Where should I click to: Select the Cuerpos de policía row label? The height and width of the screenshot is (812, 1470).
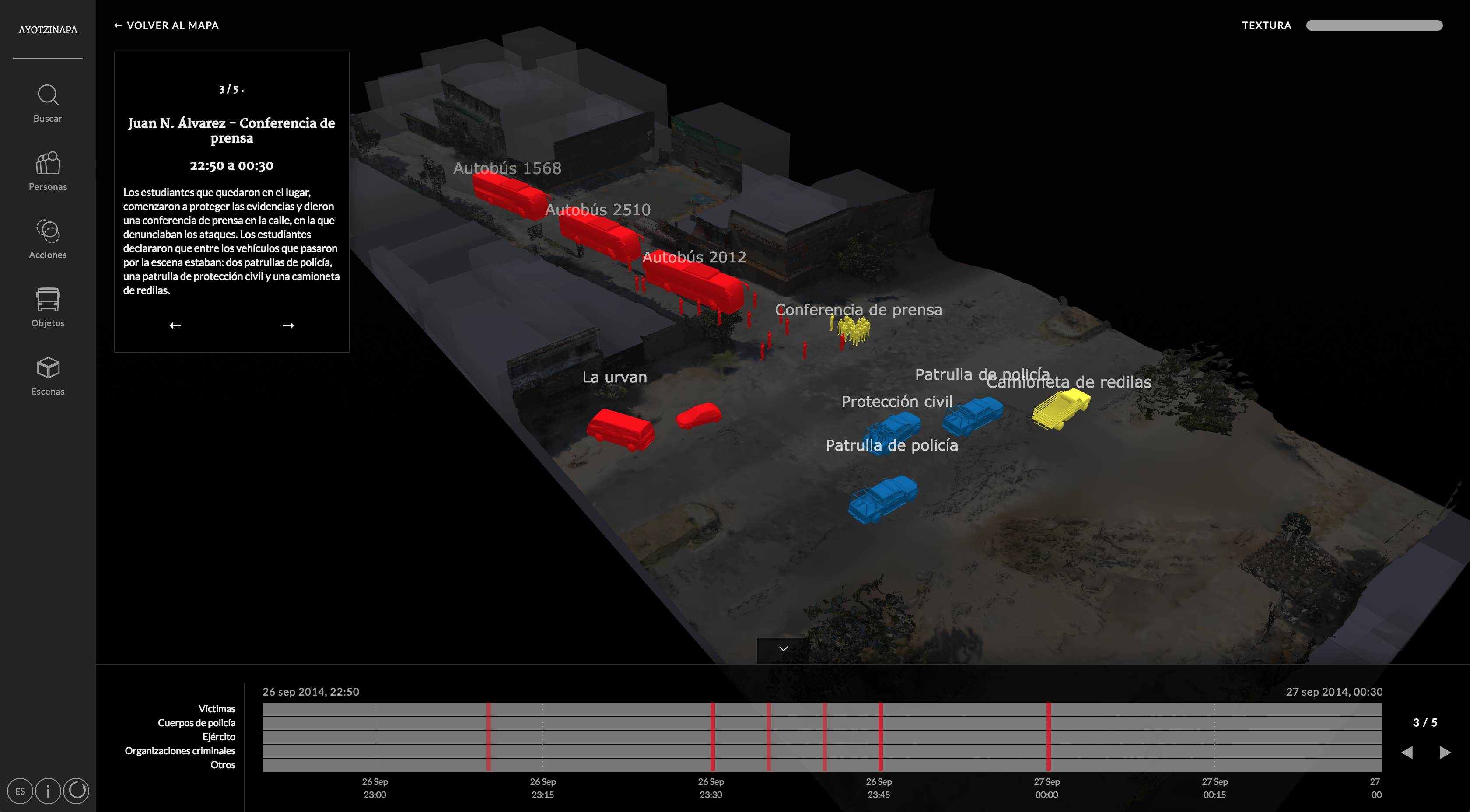[x=196, y=722]
